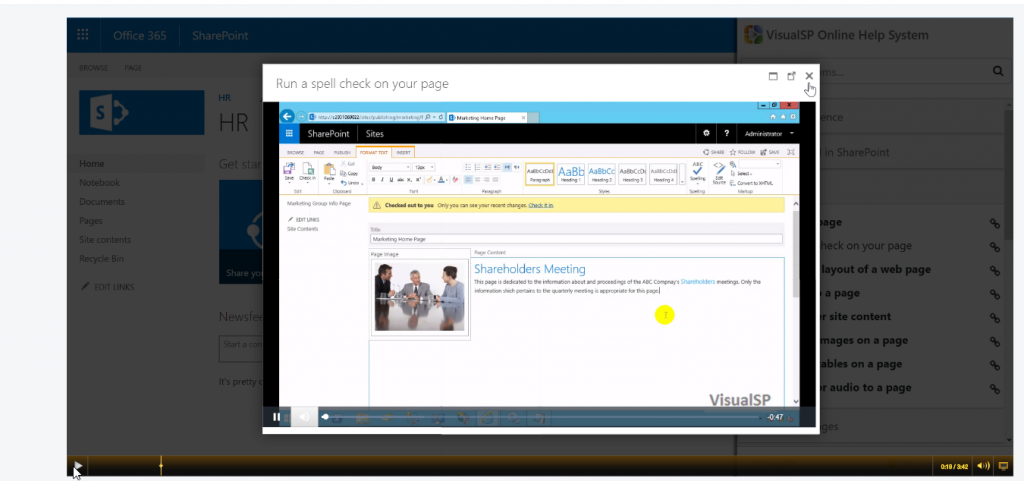Click the question mark help icon
This screenshot has width=1024, height=481.
[726, 134]
